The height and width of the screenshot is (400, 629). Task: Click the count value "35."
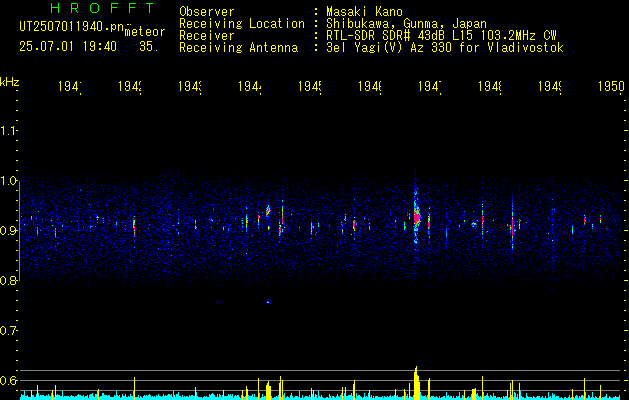tap(149, 47)
